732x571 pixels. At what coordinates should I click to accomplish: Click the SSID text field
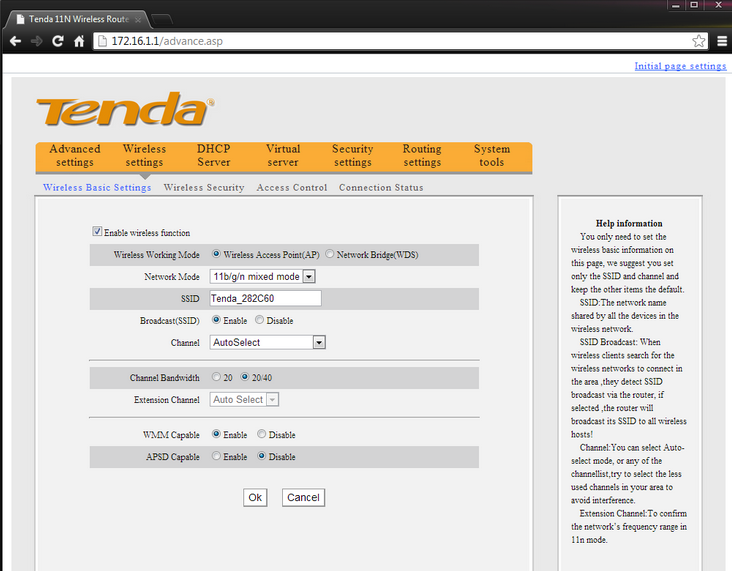265,298
